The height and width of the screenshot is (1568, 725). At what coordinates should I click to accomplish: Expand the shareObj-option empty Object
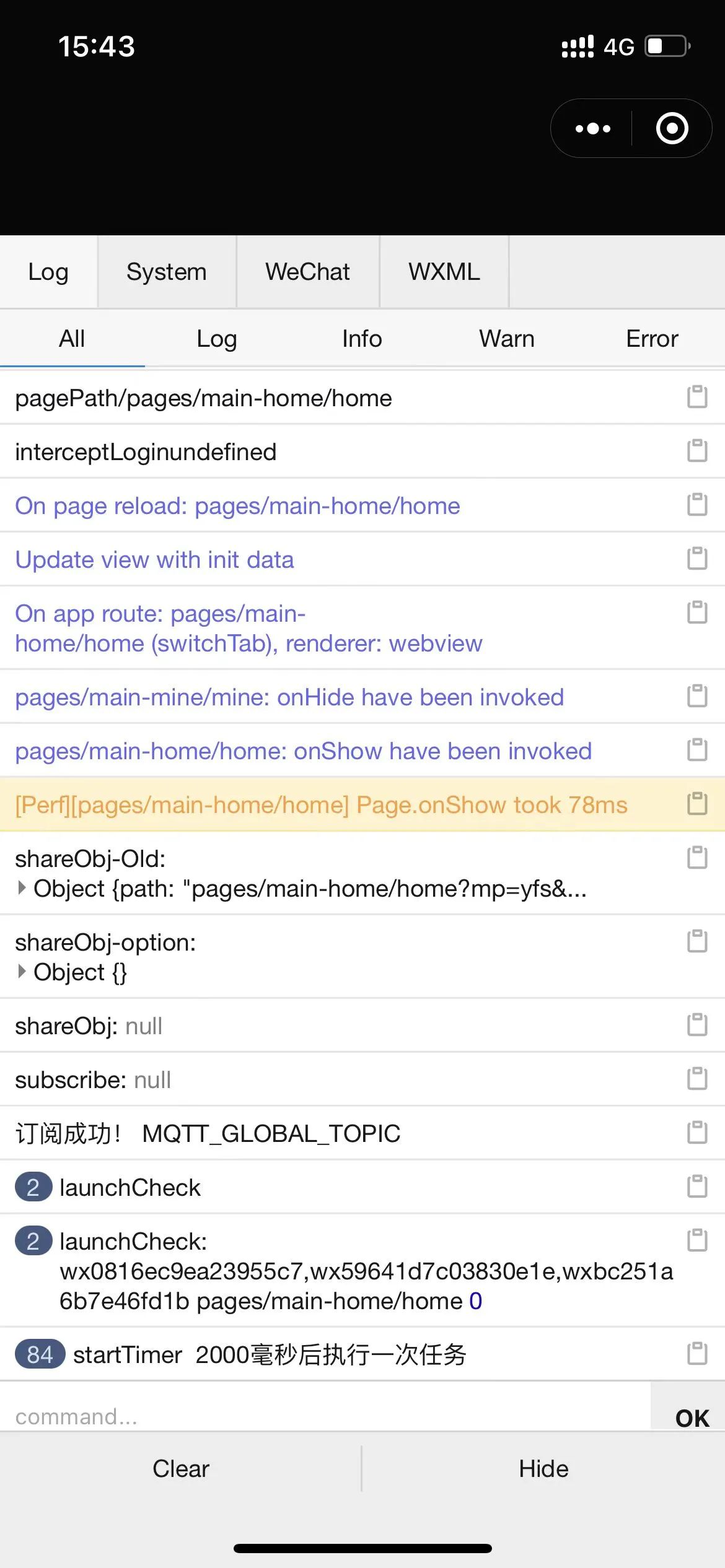pos(22,972)
